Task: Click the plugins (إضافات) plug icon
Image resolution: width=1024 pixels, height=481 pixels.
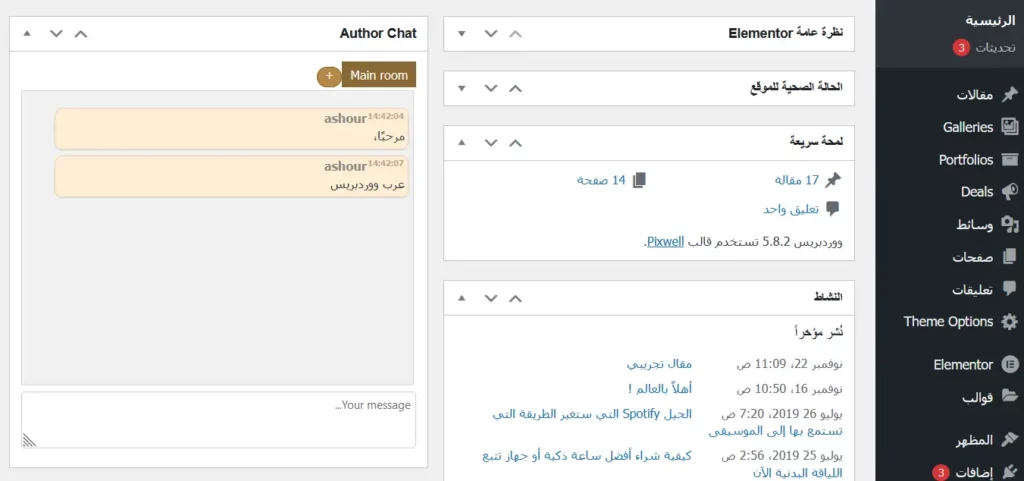Action: coord(1009,472)
